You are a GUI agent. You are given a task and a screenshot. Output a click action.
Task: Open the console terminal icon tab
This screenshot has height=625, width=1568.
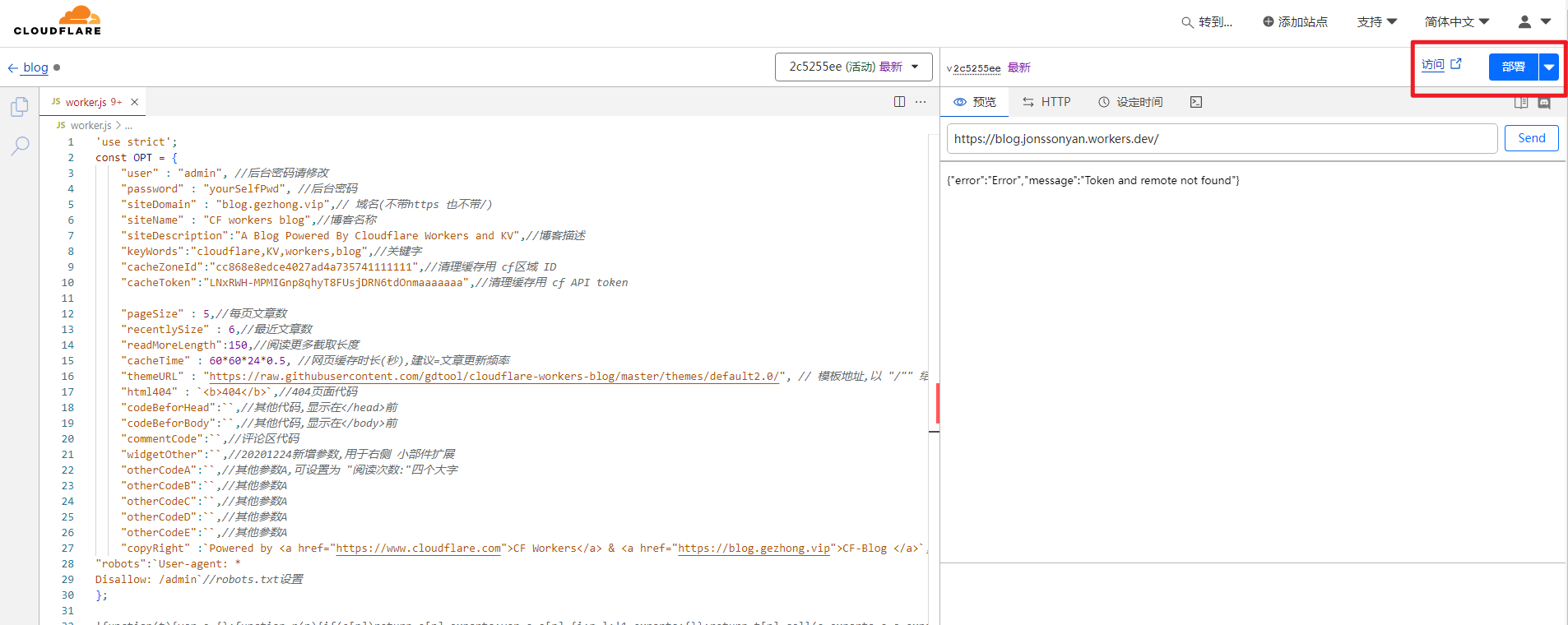coord(1195,102)
